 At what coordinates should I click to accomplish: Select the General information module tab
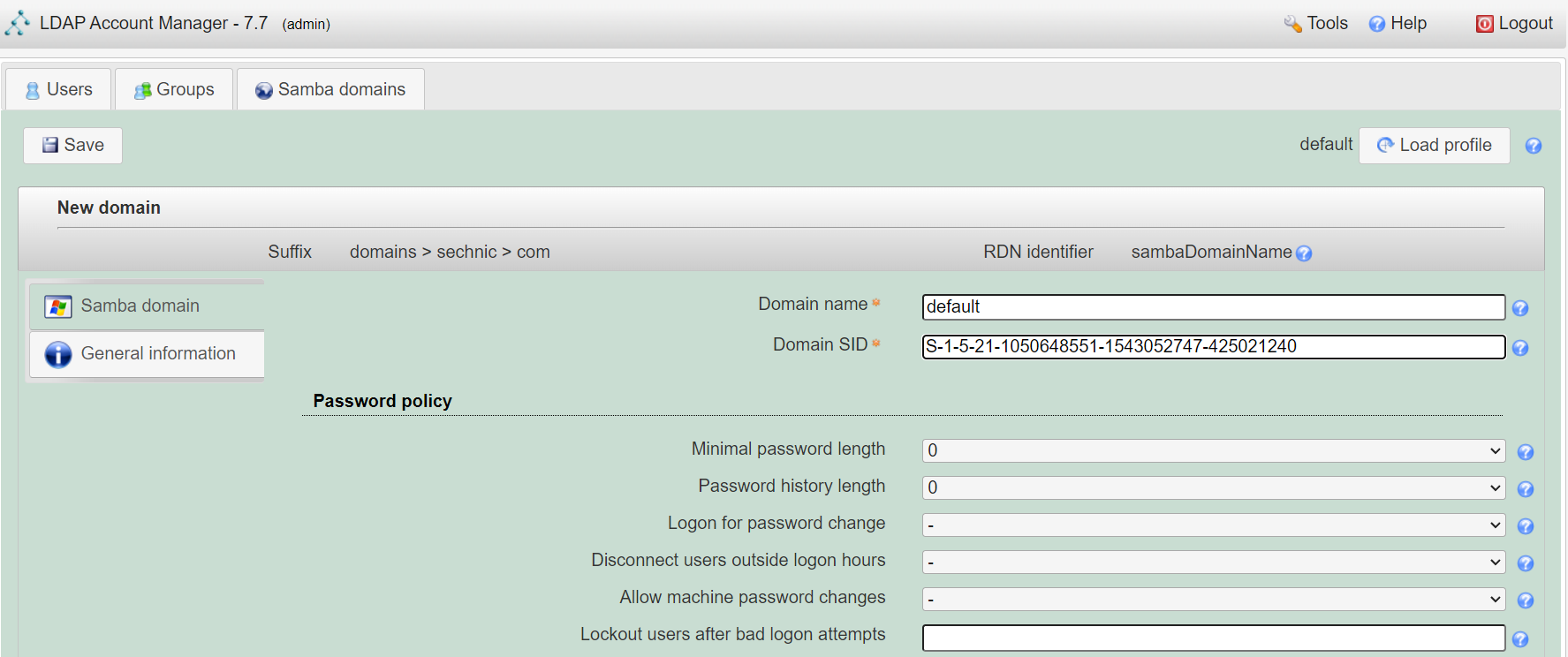coord(147,354)
